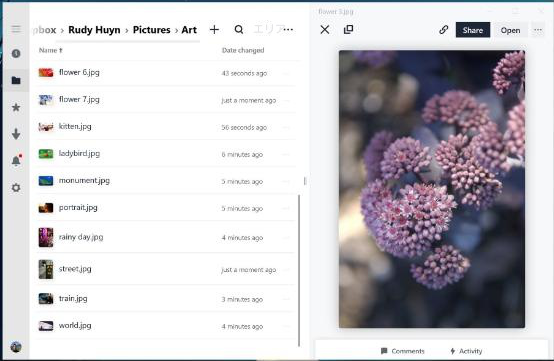Select the kitten.jpg file
This screenshot has width=554, height=361.
(165, 126)
